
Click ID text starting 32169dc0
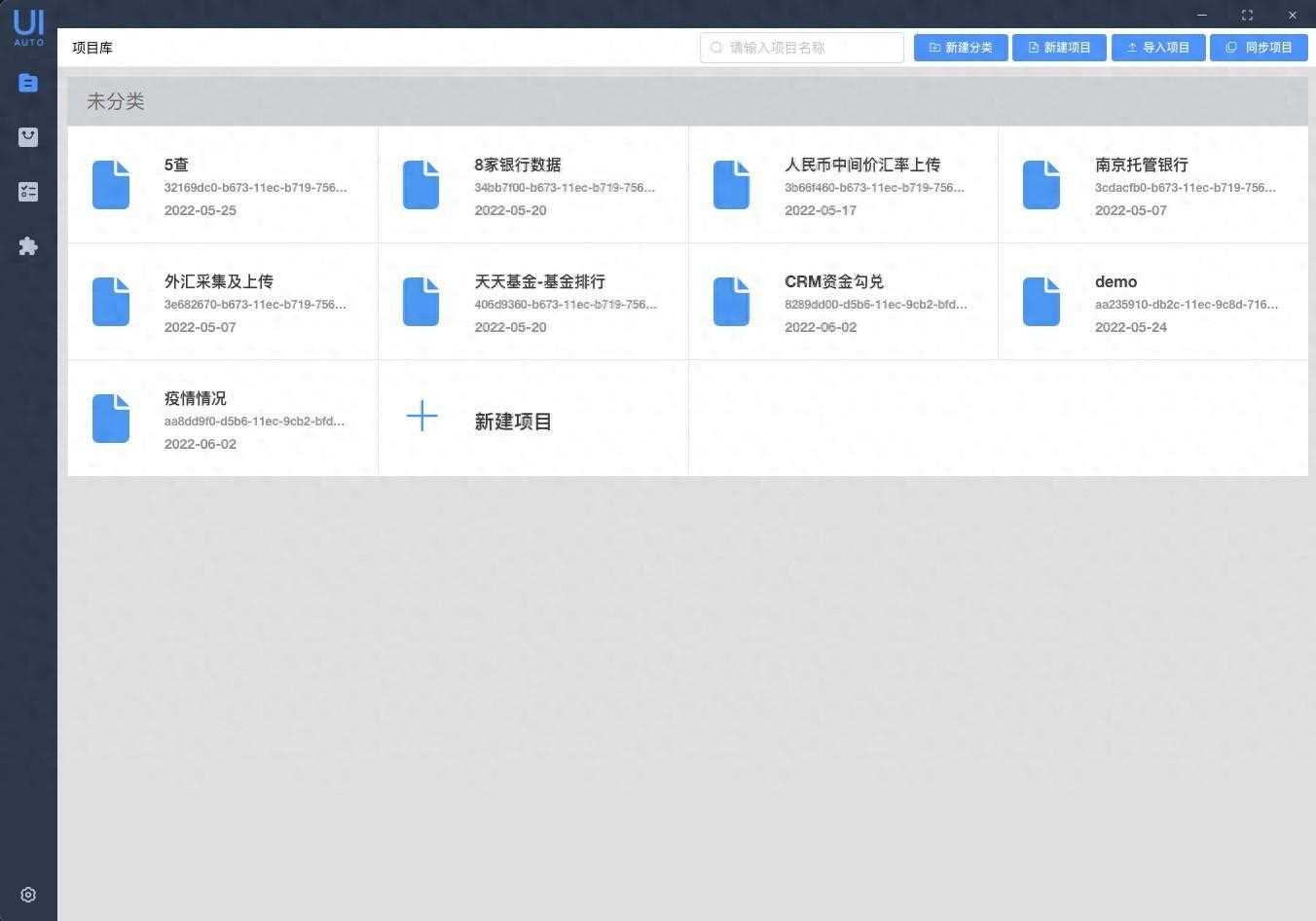point(255,188)
